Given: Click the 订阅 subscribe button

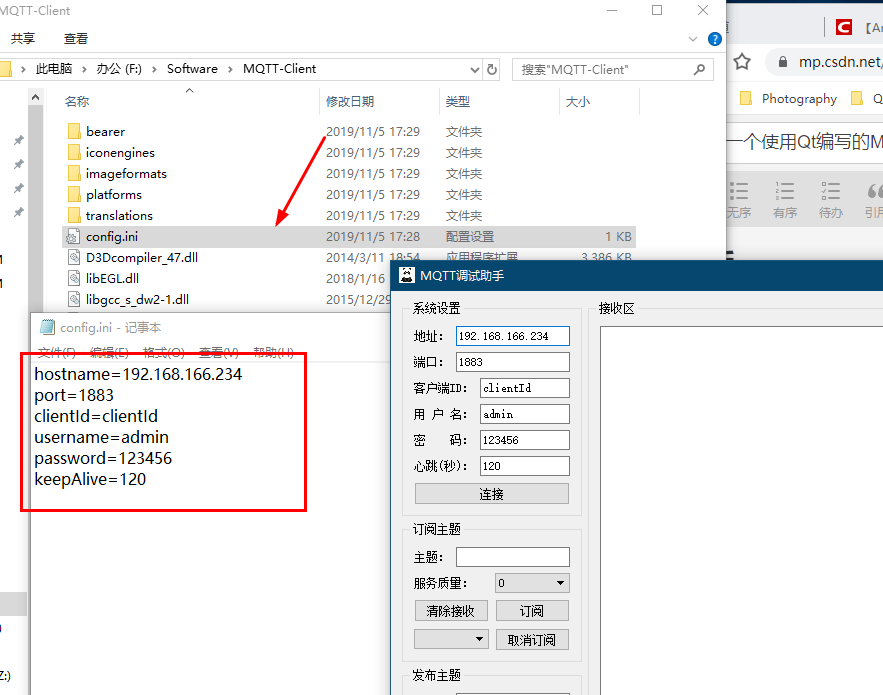Looking at the screenshot, I should coord(532,610).
